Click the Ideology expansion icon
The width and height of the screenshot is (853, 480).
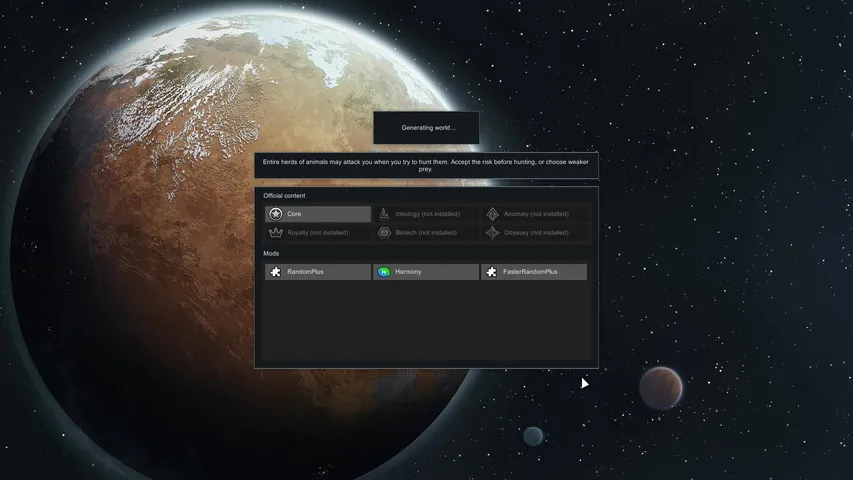pyautogui.click(x=384, y=214)
